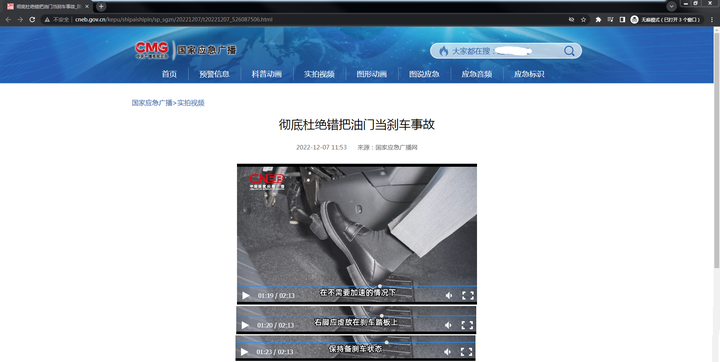Bookmark this page with the star icon
The width and height of the screenshot is (720, 362).
pos(584,20)
